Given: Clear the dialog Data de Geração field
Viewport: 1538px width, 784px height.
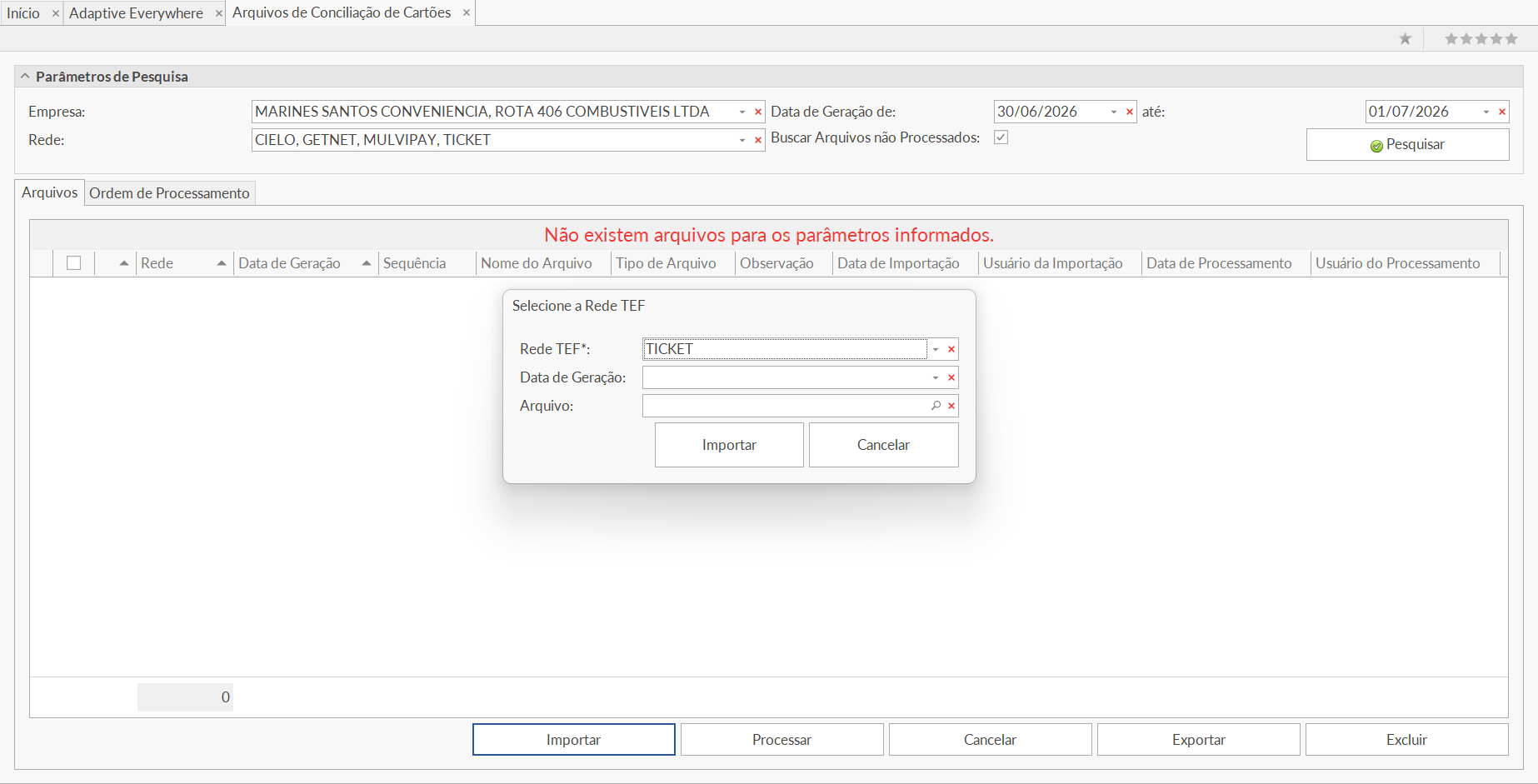Looking at the screenshot, I should 951,377.
